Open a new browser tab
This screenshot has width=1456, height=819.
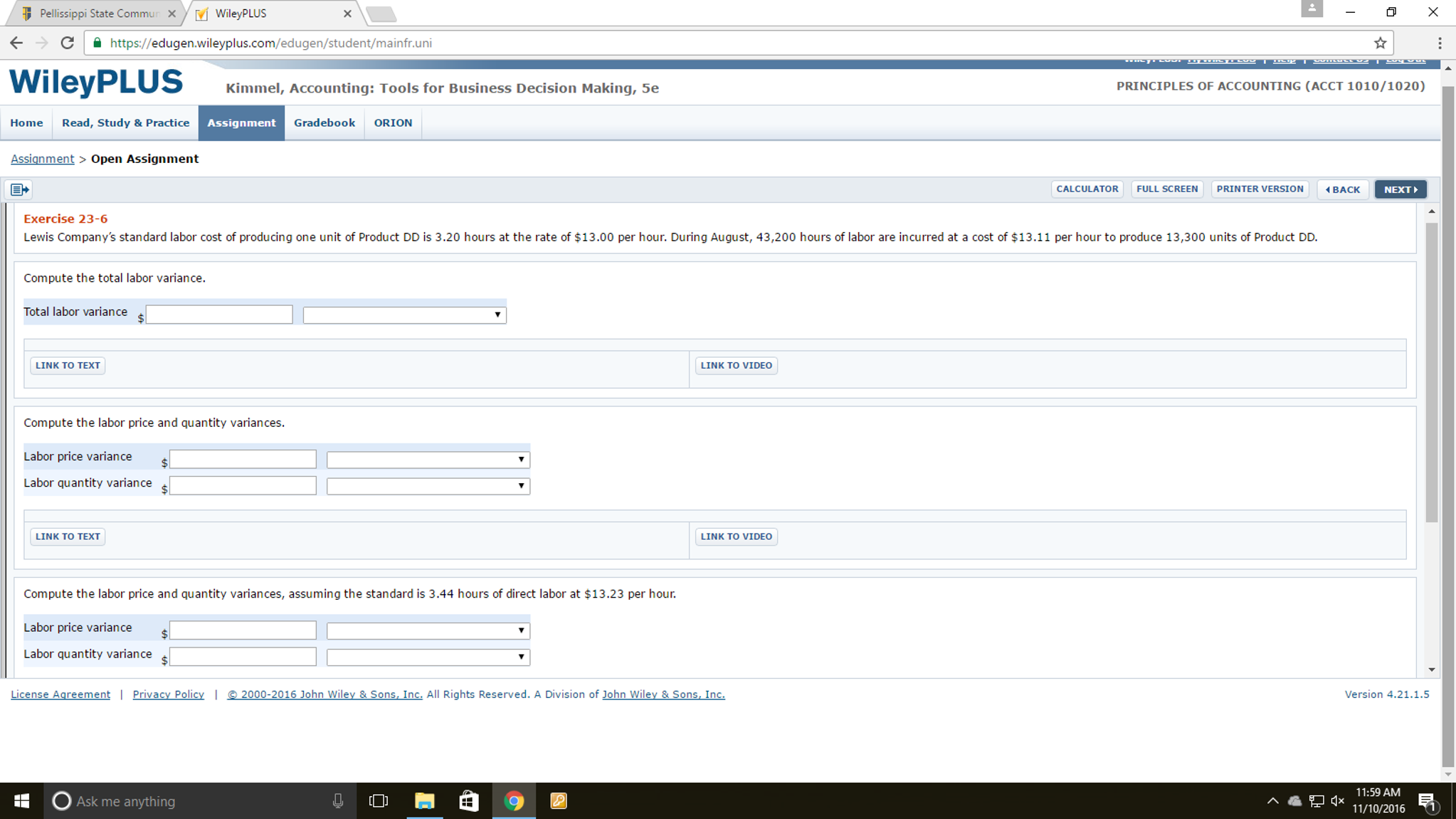click(x=381, y=14)
